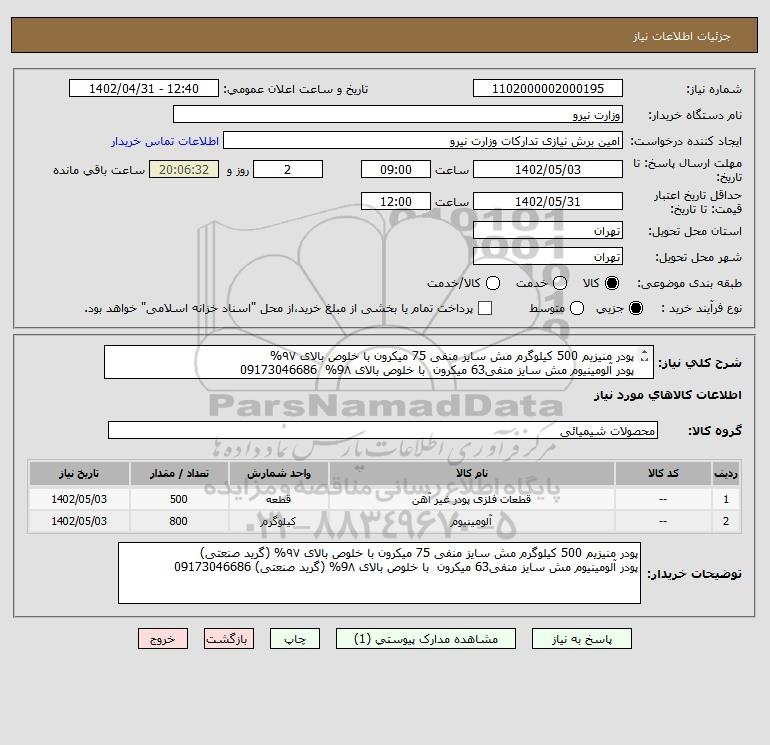
Task: Click quantity 500 in row 1
Action: pos(179,499)
